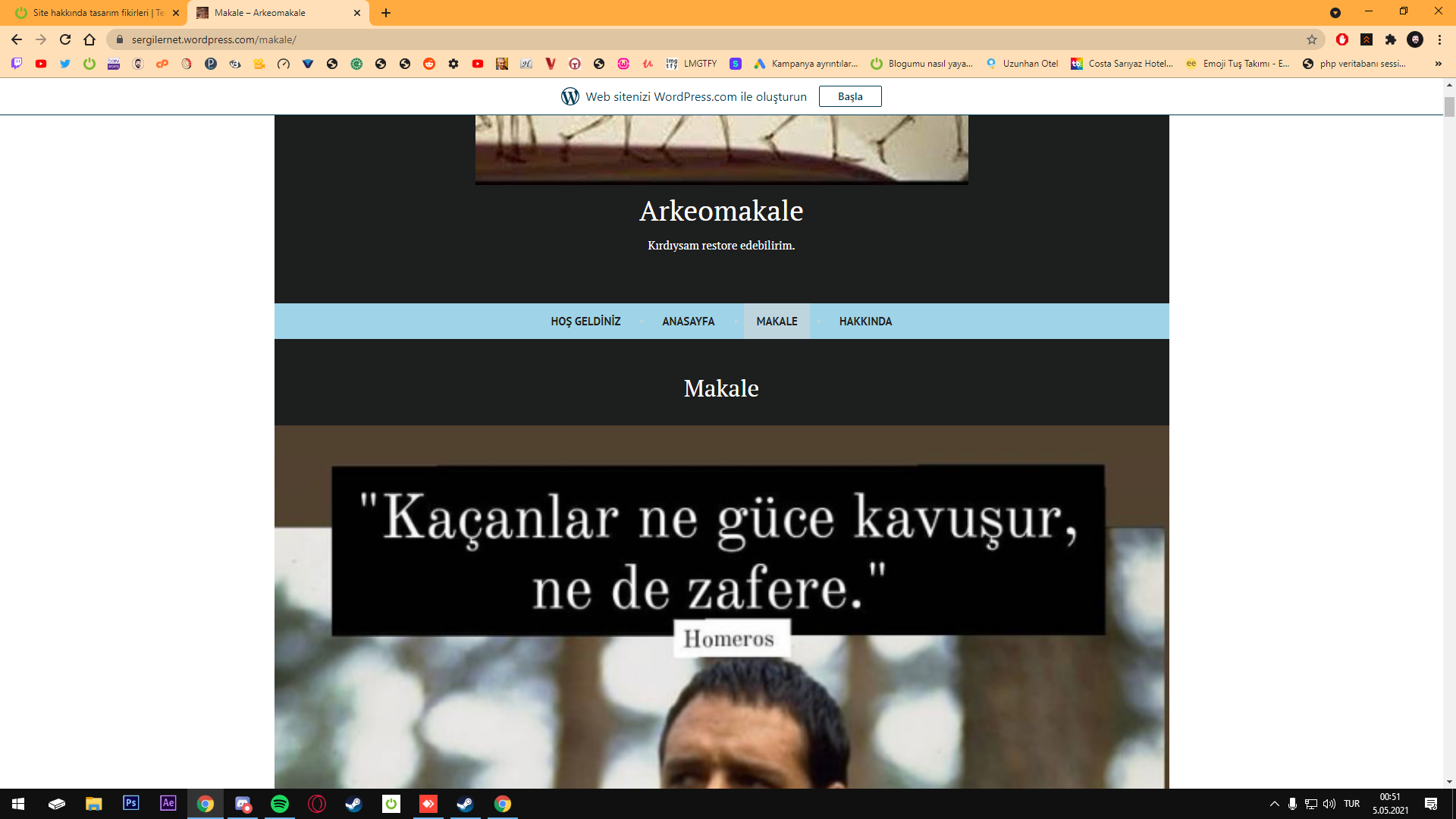Show hidden system tray icons
This screenshot has width=1456, height=819.
pos(1274,804)
